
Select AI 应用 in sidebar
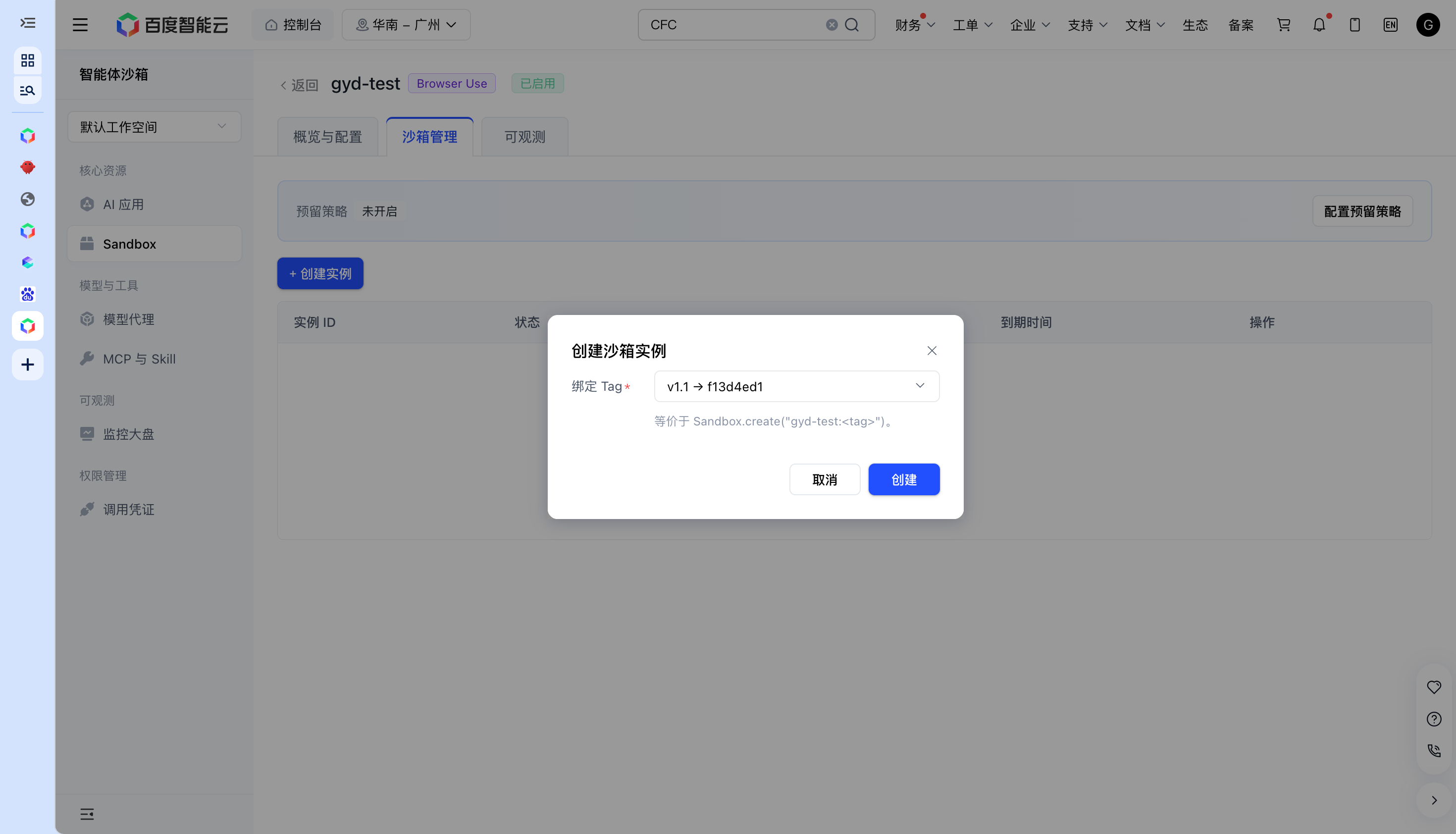click(x=154, y=205)
